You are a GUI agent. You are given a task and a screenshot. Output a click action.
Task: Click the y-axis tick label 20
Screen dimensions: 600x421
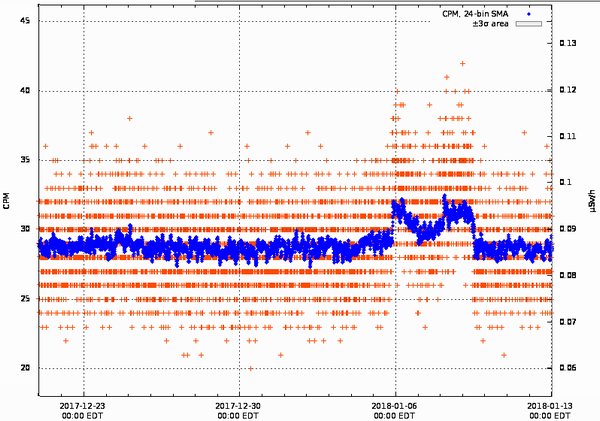click(24, 368)
